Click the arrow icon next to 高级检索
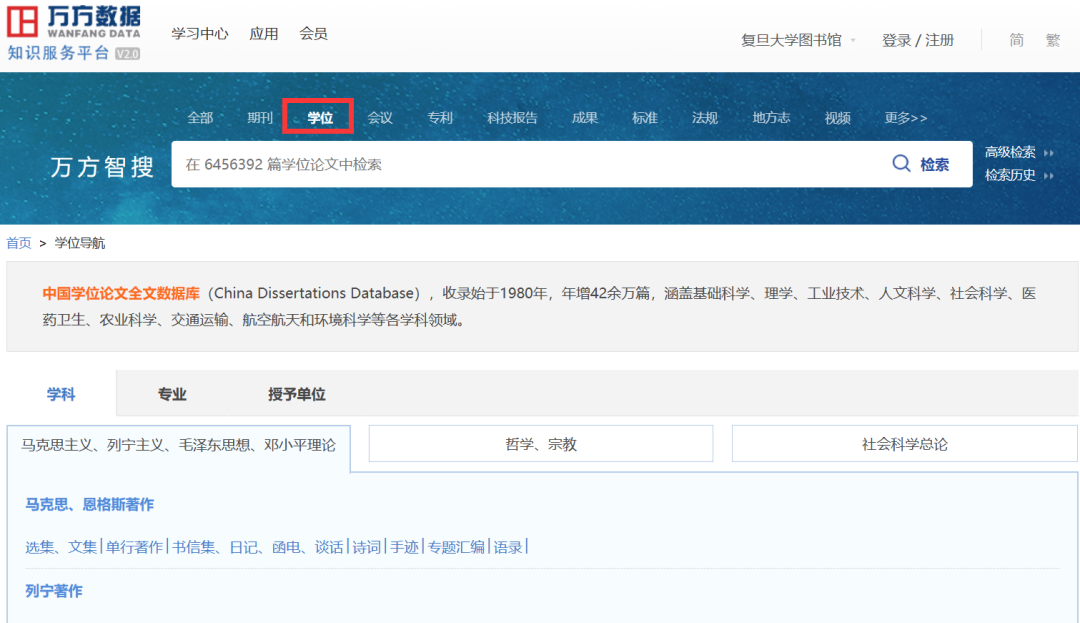Image resolution: width=1080 pixels, height=623 pixels. pos(1048,153)
